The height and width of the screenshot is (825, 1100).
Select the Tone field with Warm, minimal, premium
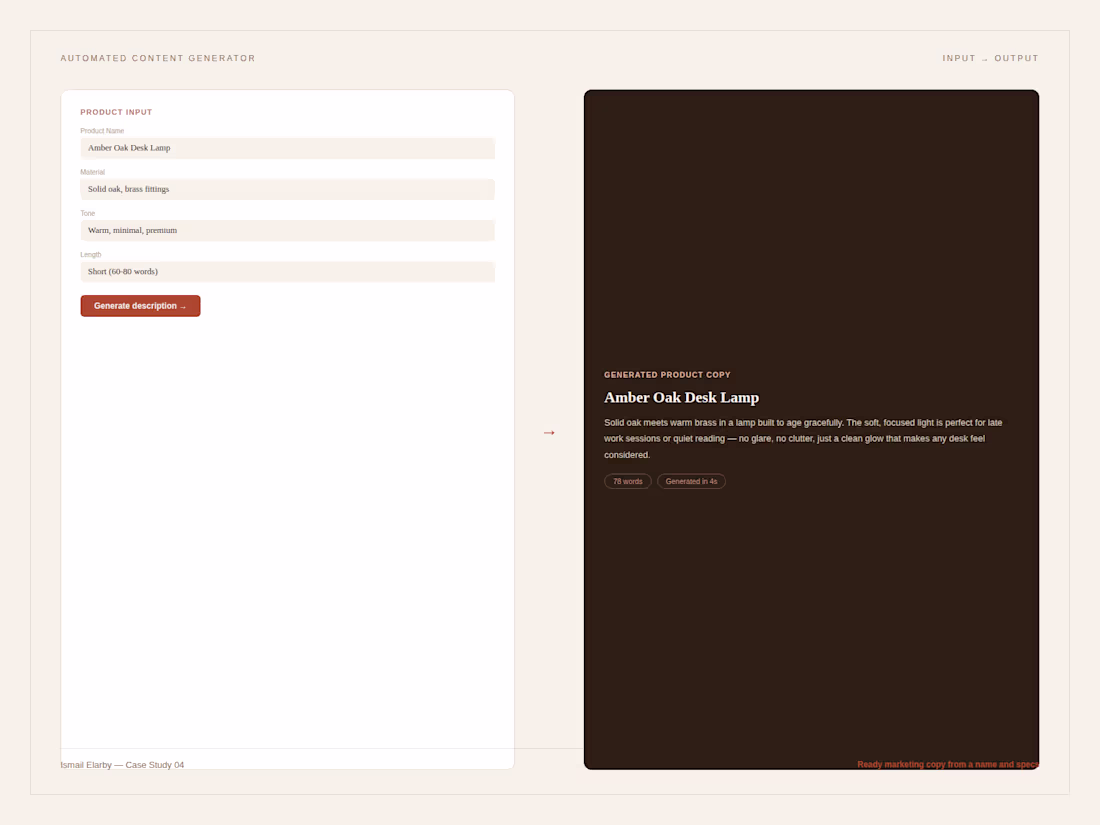coord(288,231)
